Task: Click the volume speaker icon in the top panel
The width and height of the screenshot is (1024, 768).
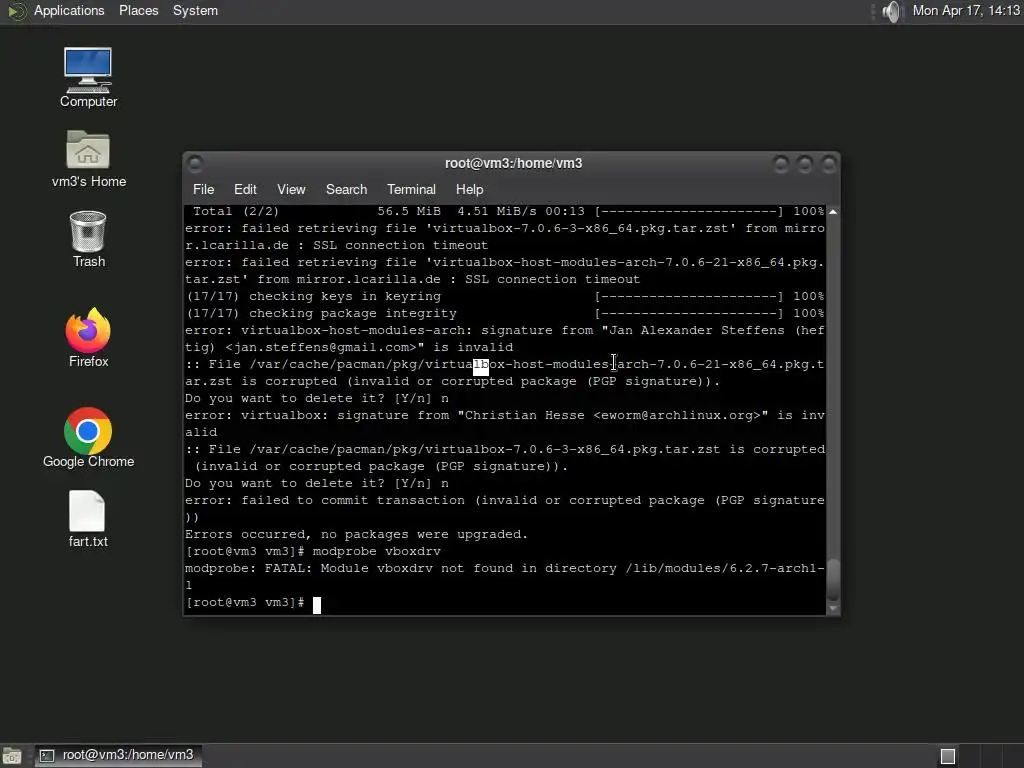Action: [892, 11]
